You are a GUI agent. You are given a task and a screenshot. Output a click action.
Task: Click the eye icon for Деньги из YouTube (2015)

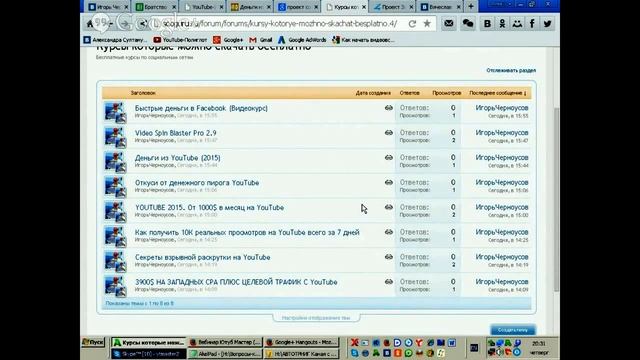[x=389, y=158]
